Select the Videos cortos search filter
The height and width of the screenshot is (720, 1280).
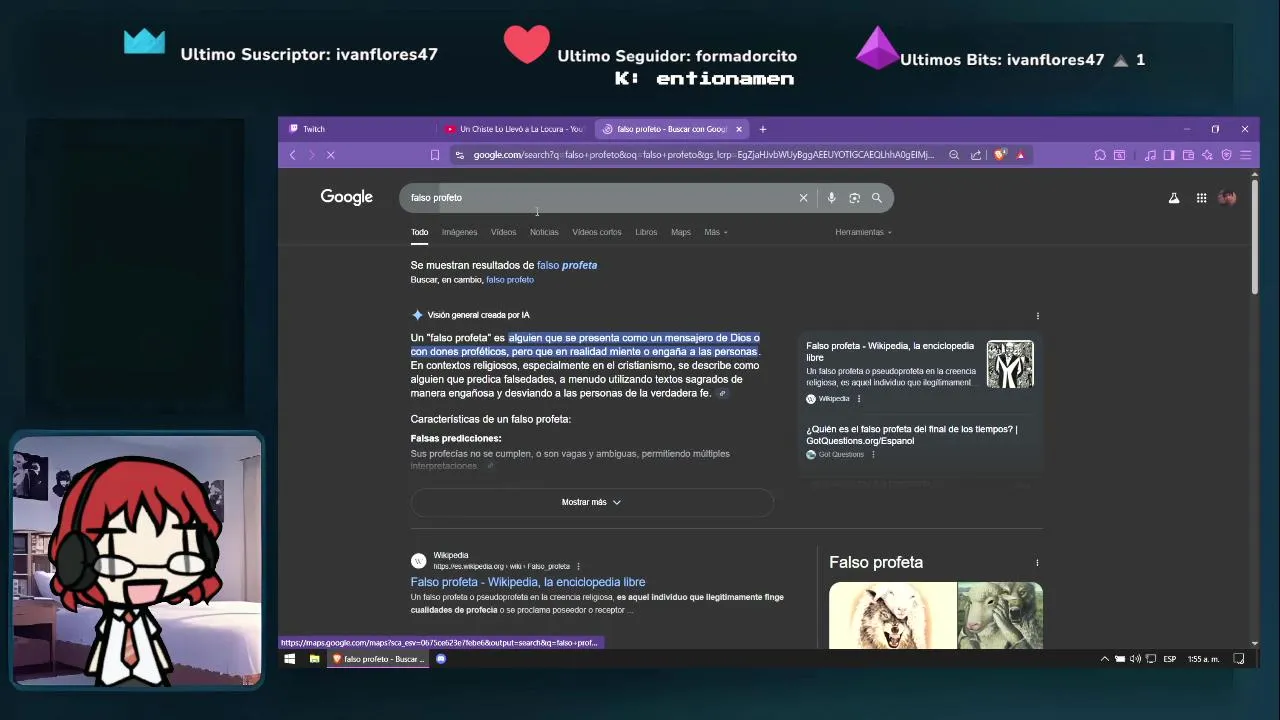[x=597, y=232]
